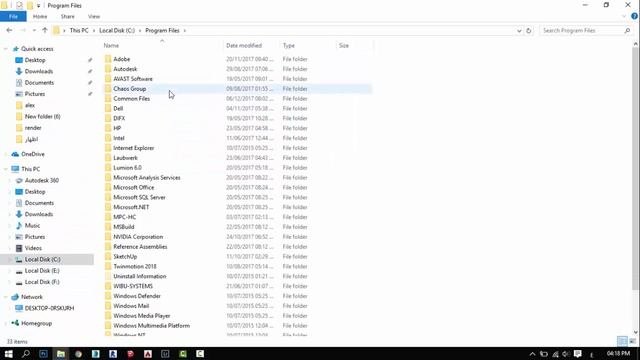The height and width of the screenshot is (360, 640).
Task: Select the Lumion 6.0 folder icon
Action: [108, 168]
